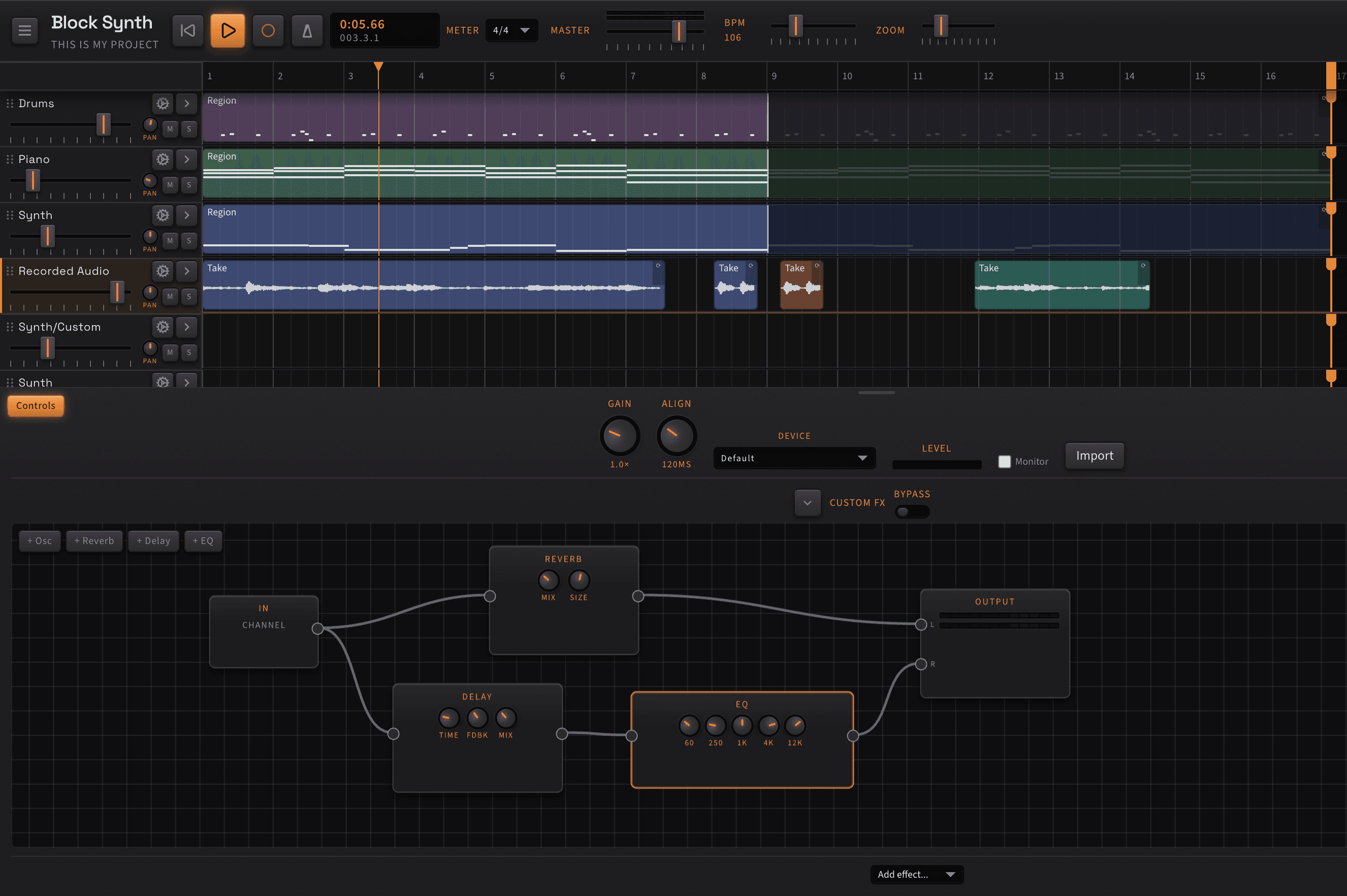Click the EQ 60 band knob
The image size is (1347, 896).
tap(689, 726)
